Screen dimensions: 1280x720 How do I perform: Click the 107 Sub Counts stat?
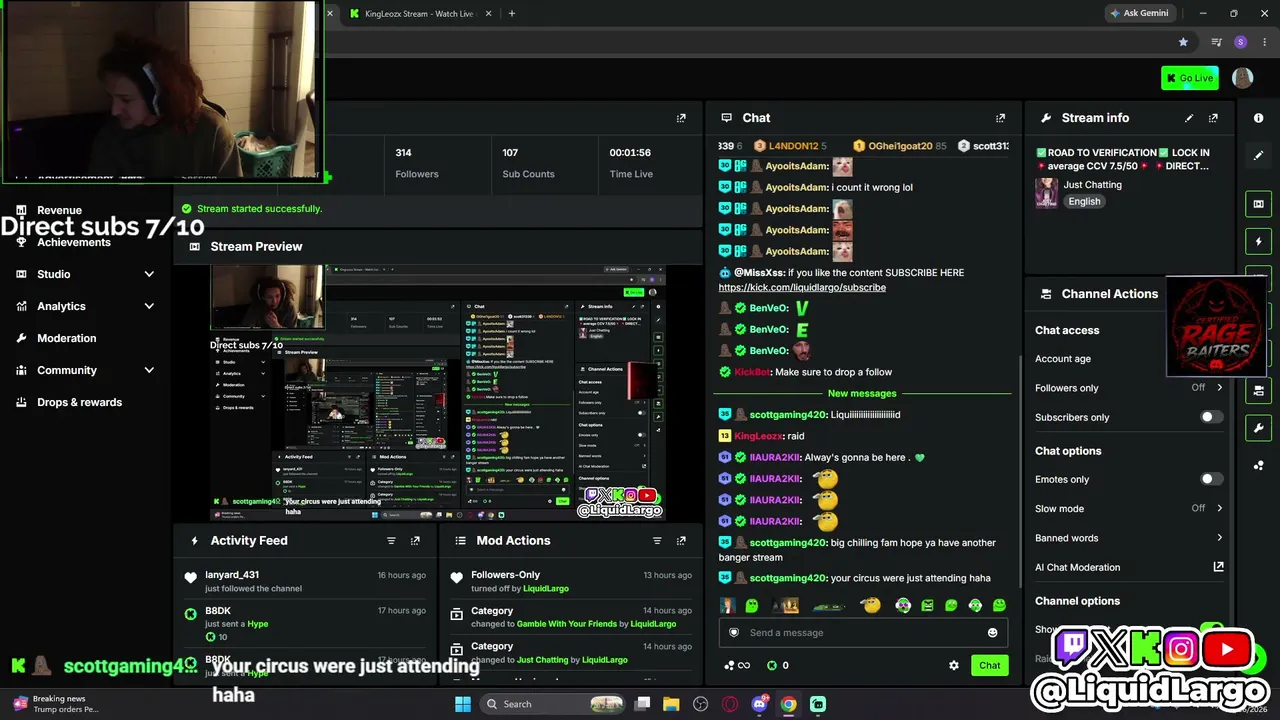pos(528,163)
